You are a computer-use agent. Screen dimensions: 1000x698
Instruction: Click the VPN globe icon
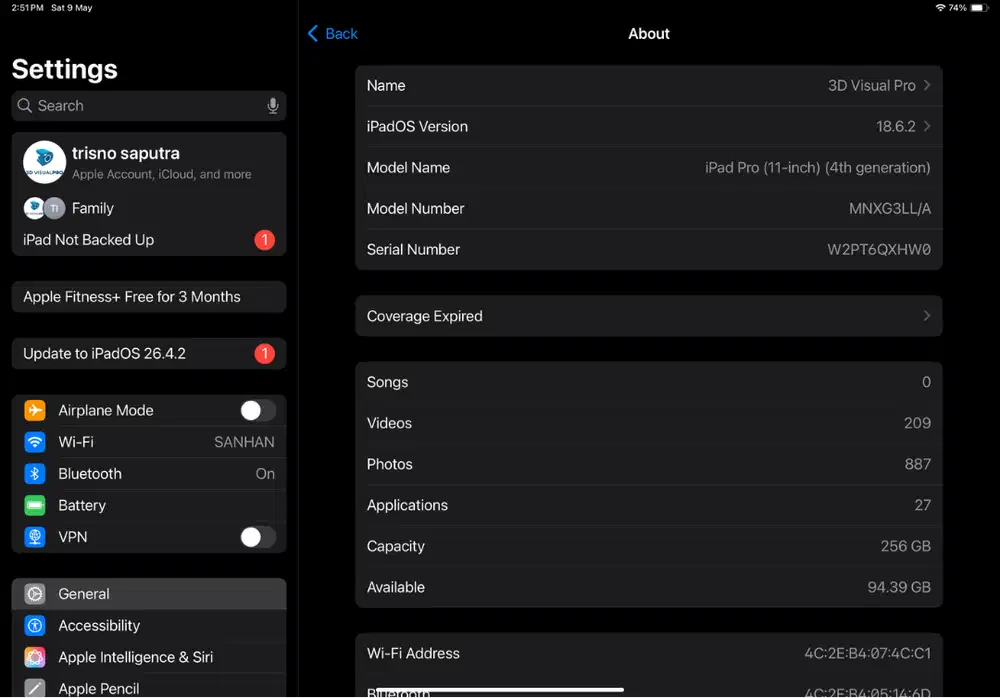coord(34,537)
